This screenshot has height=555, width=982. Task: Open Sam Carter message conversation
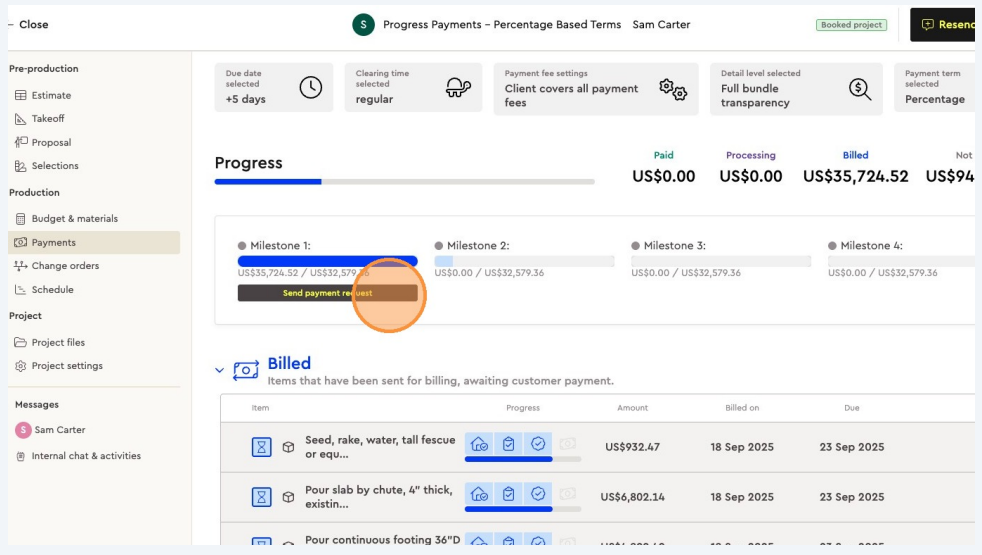[59, 430]
